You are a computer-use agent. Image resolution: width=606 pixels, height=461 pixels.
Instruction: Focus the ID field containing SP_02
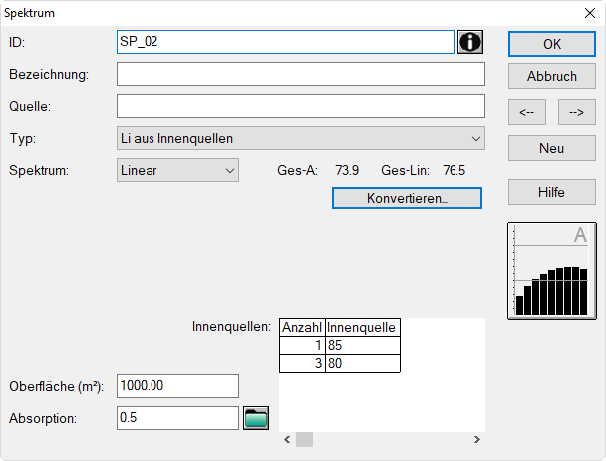pyautogui.click(x=286, y=42)
